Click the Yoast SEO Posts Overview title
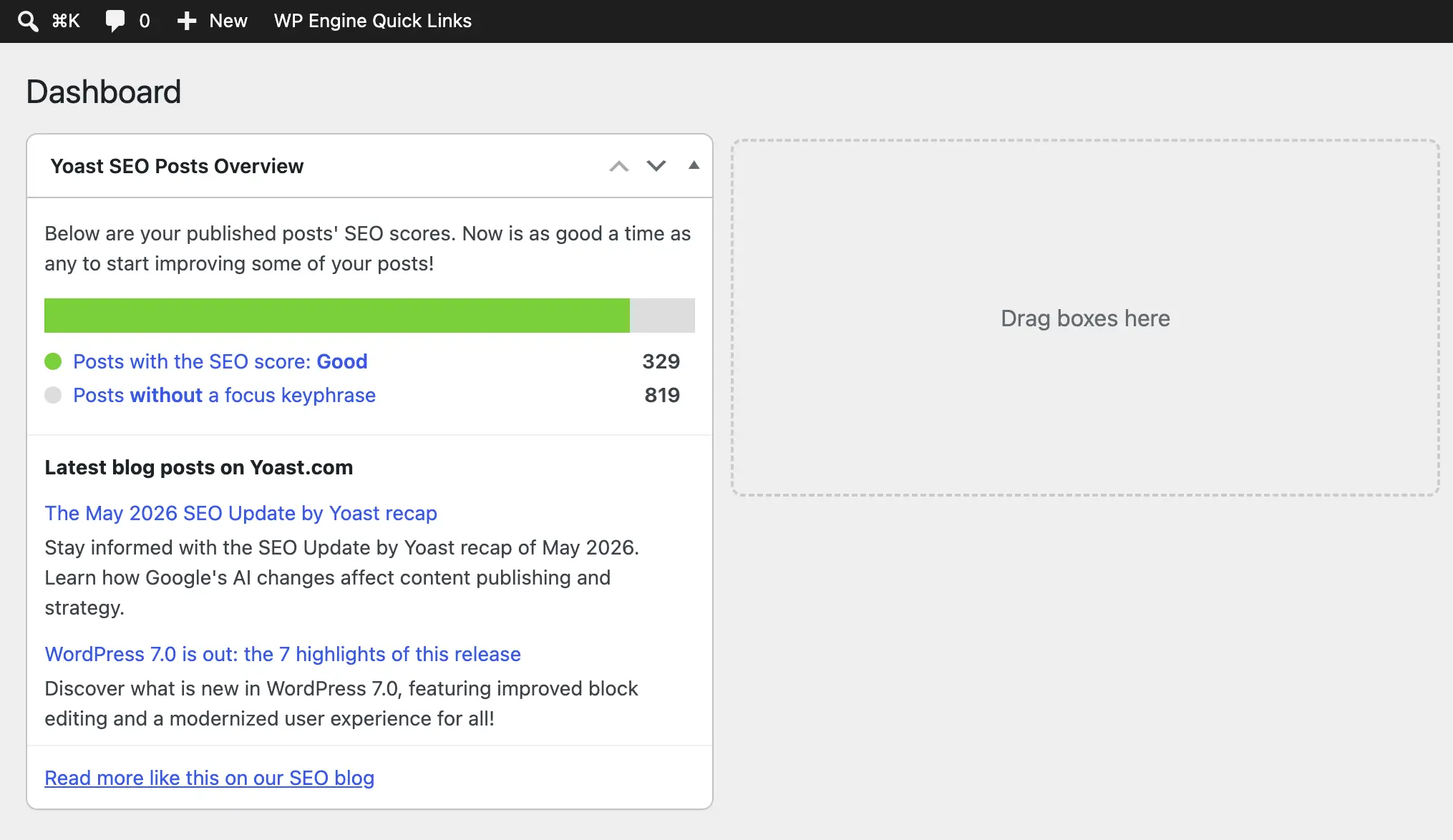Image resolution: width=1453 pixels, height=840 pixels. coord(177,166)
